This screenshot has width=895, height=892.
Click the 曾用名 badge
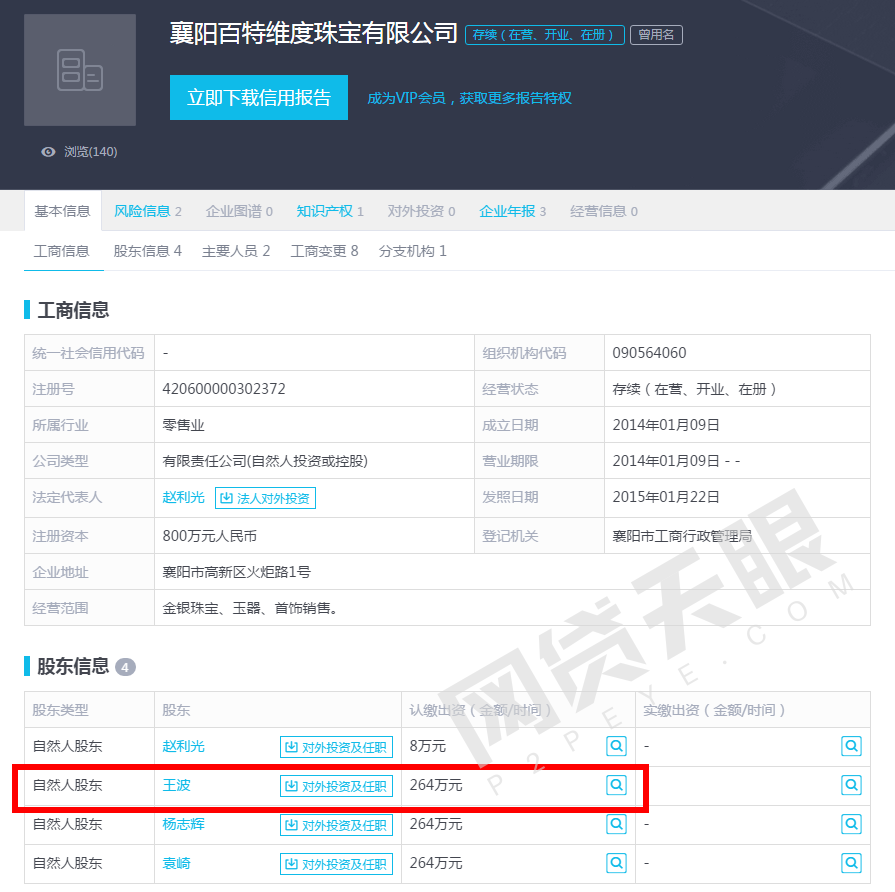pyautogui.click(x=656, y=35)
